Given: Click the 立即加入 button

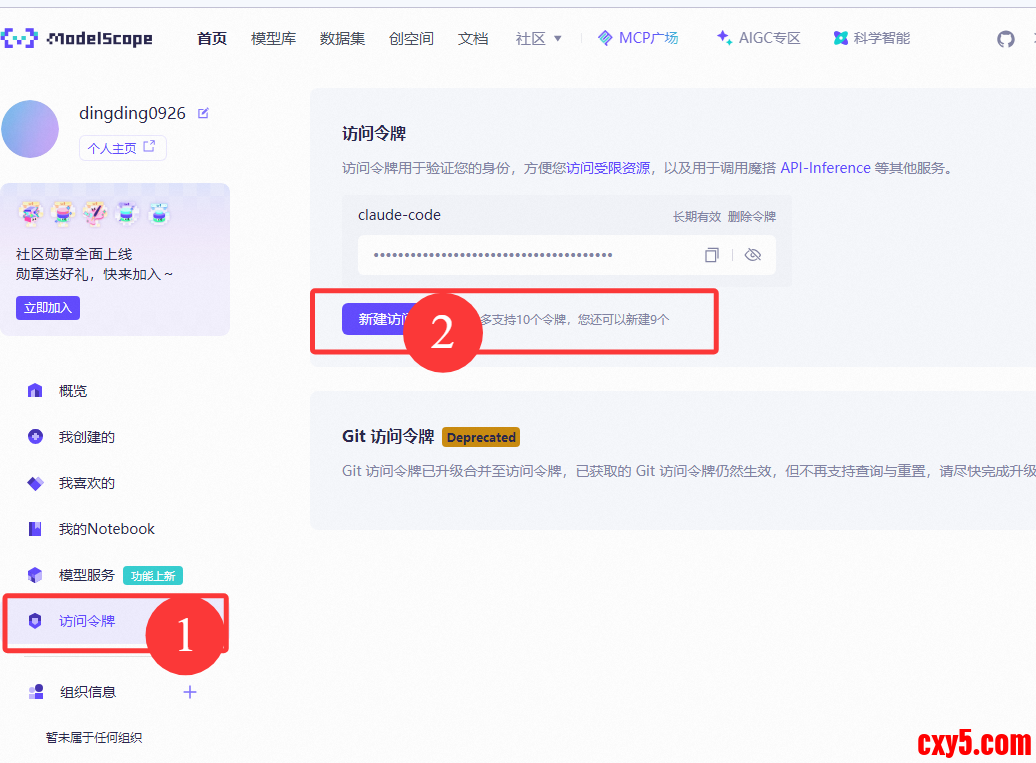Looking at the screenshot, I should (x=48, y=308).
